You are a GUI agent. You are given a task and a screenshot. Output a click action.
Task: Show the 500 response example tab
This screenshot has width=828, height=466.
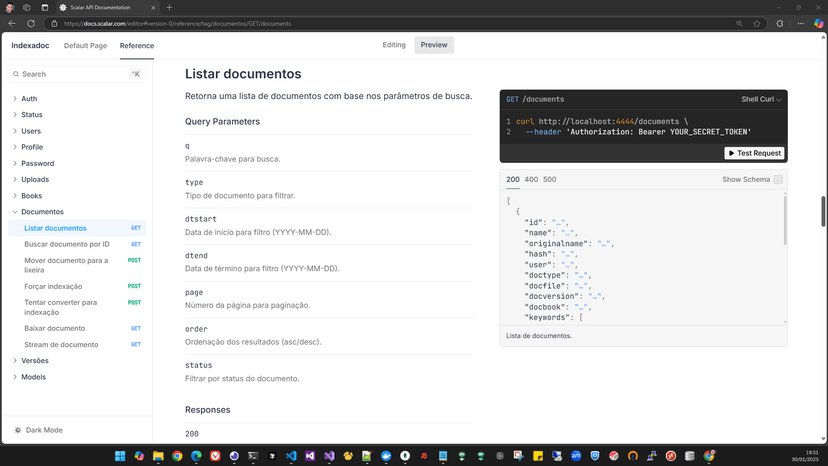(x=550, y=180)
